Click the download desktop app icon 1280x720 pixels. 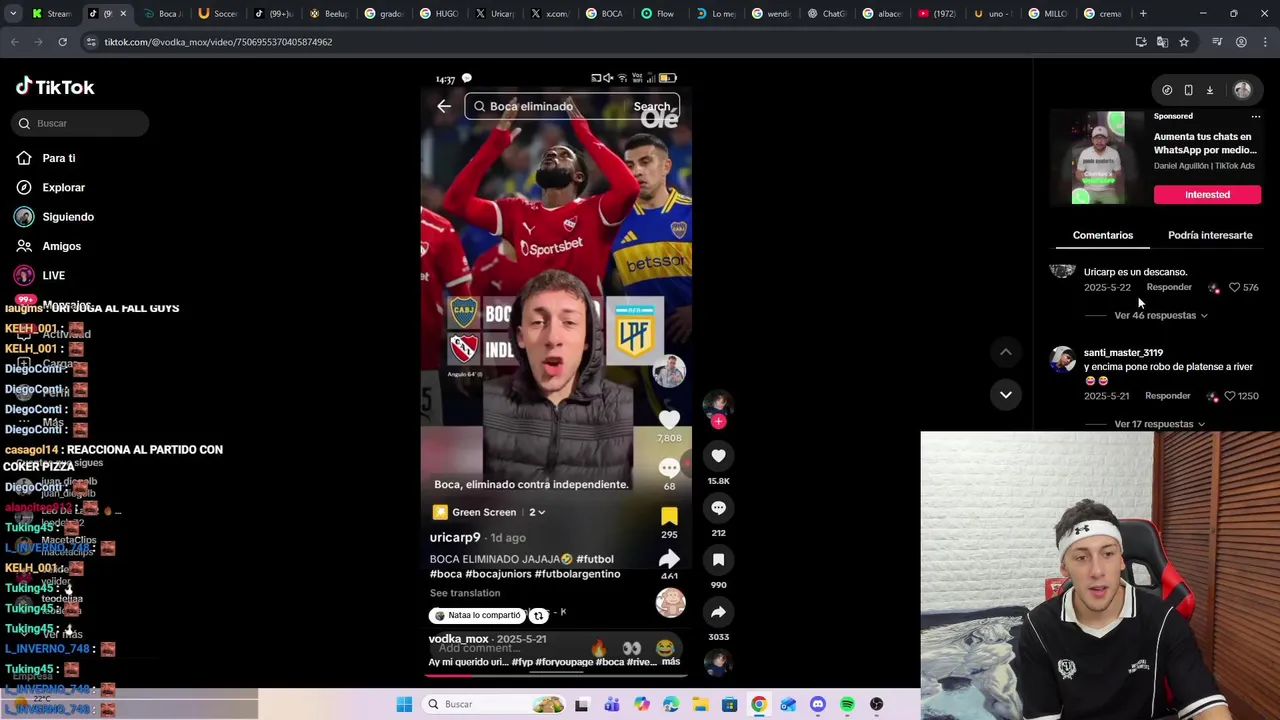(1209, 90)
